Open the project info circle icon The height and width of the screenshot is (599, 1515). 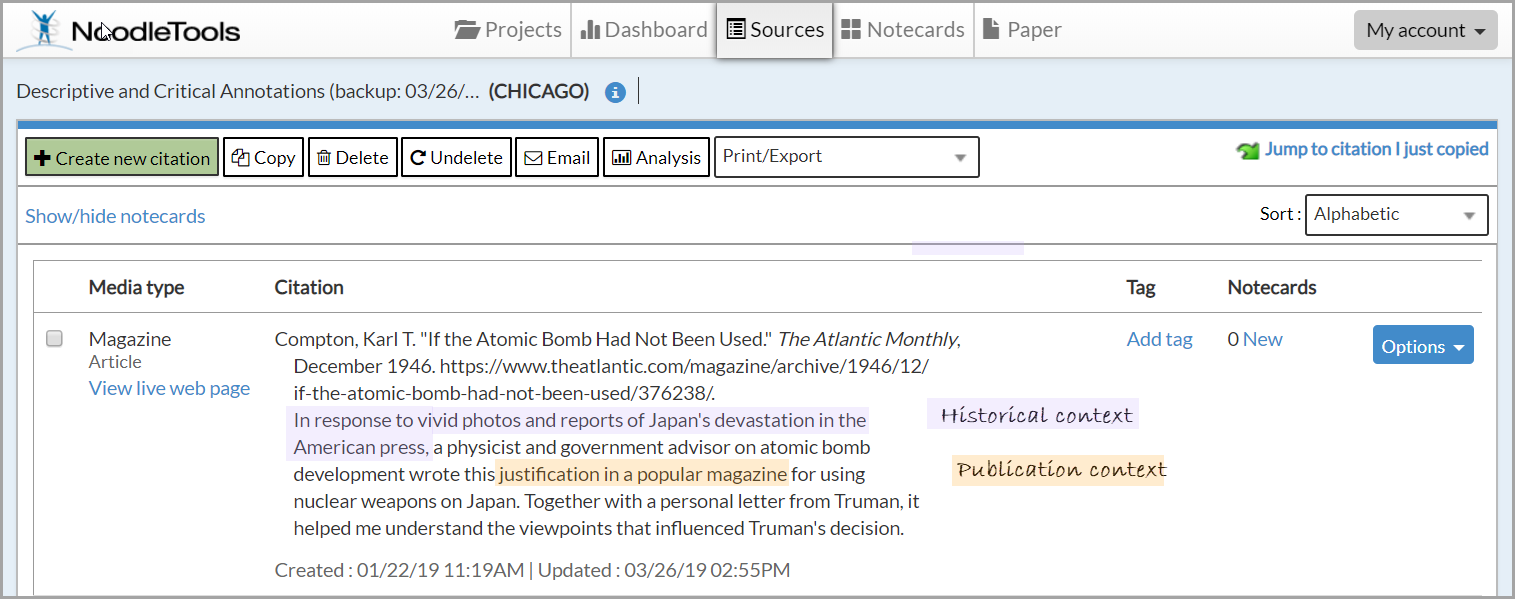point(615,91)
